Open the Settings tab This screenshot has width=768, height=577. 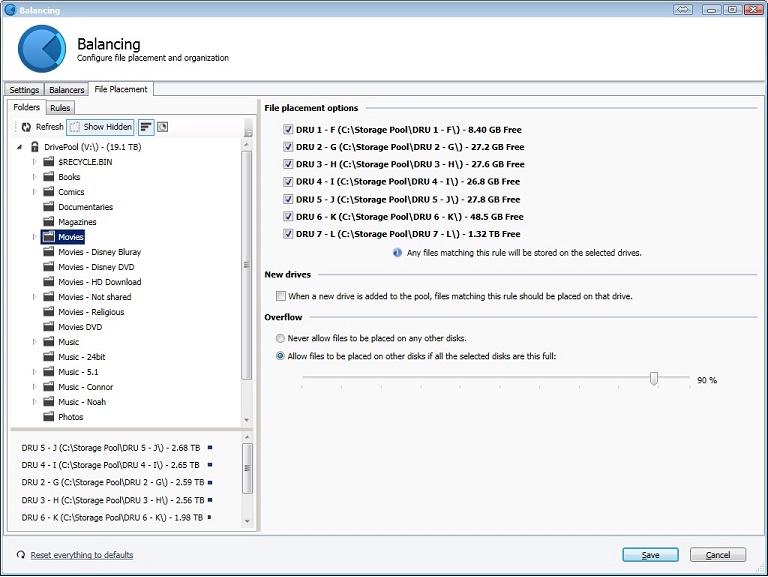pos(24,90)
